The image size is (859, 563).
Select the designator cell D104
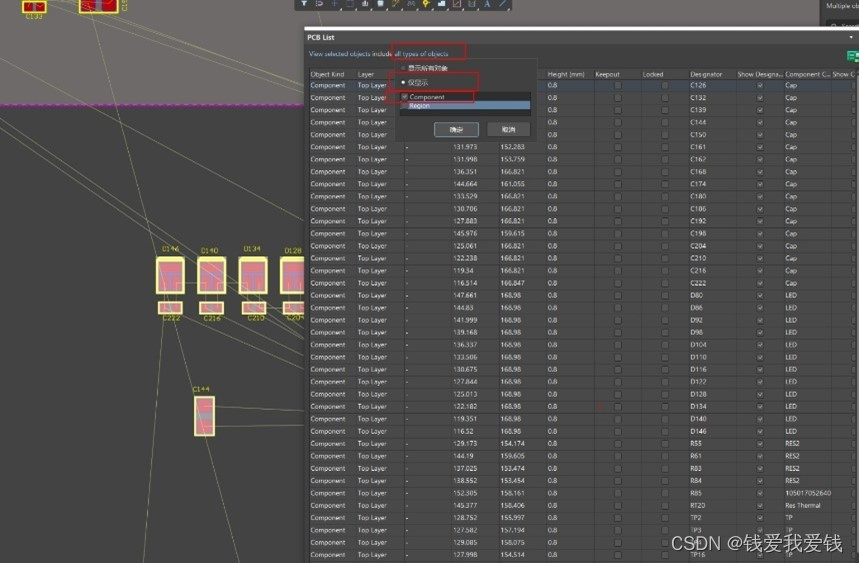coord(698,345)
